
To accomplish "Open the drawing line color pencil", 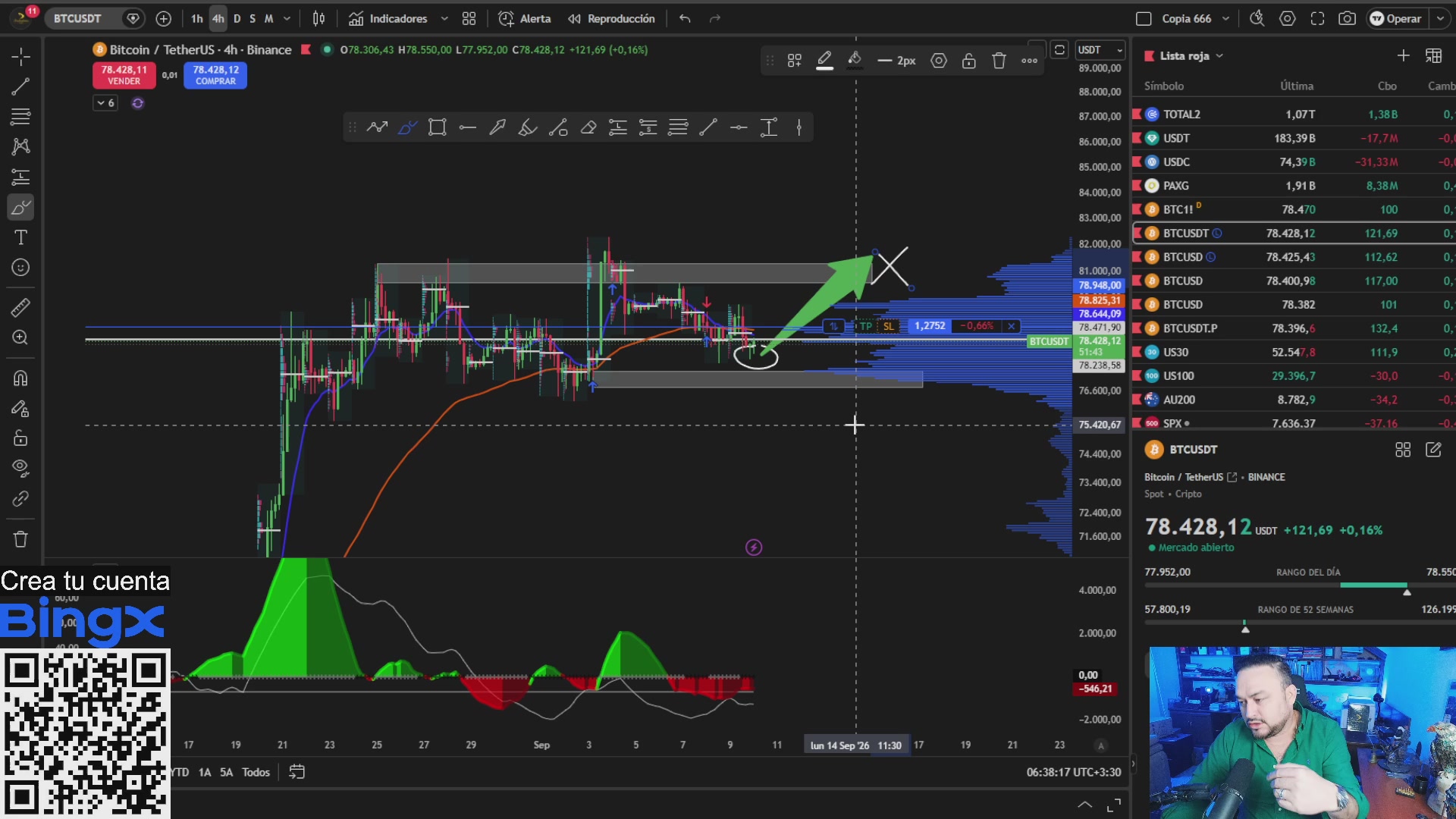I will point(824,60).
